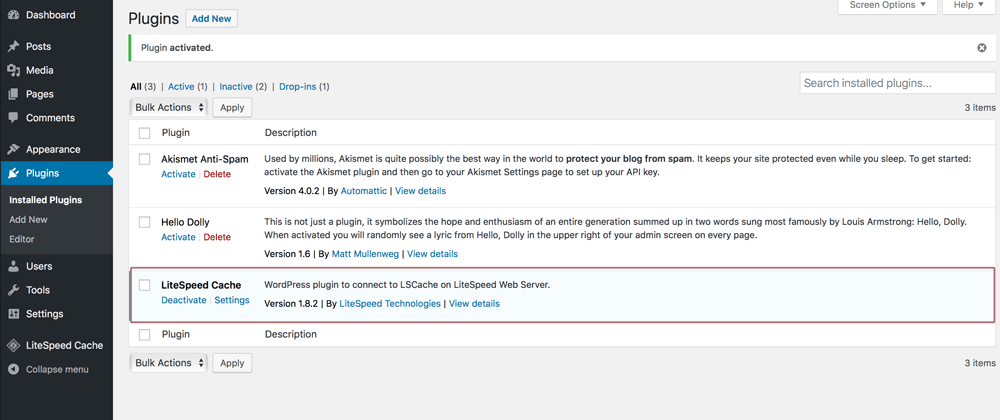
Task: Open Installed Plugins submenu item
Action: pyautogui.click(x=45, y=200)
